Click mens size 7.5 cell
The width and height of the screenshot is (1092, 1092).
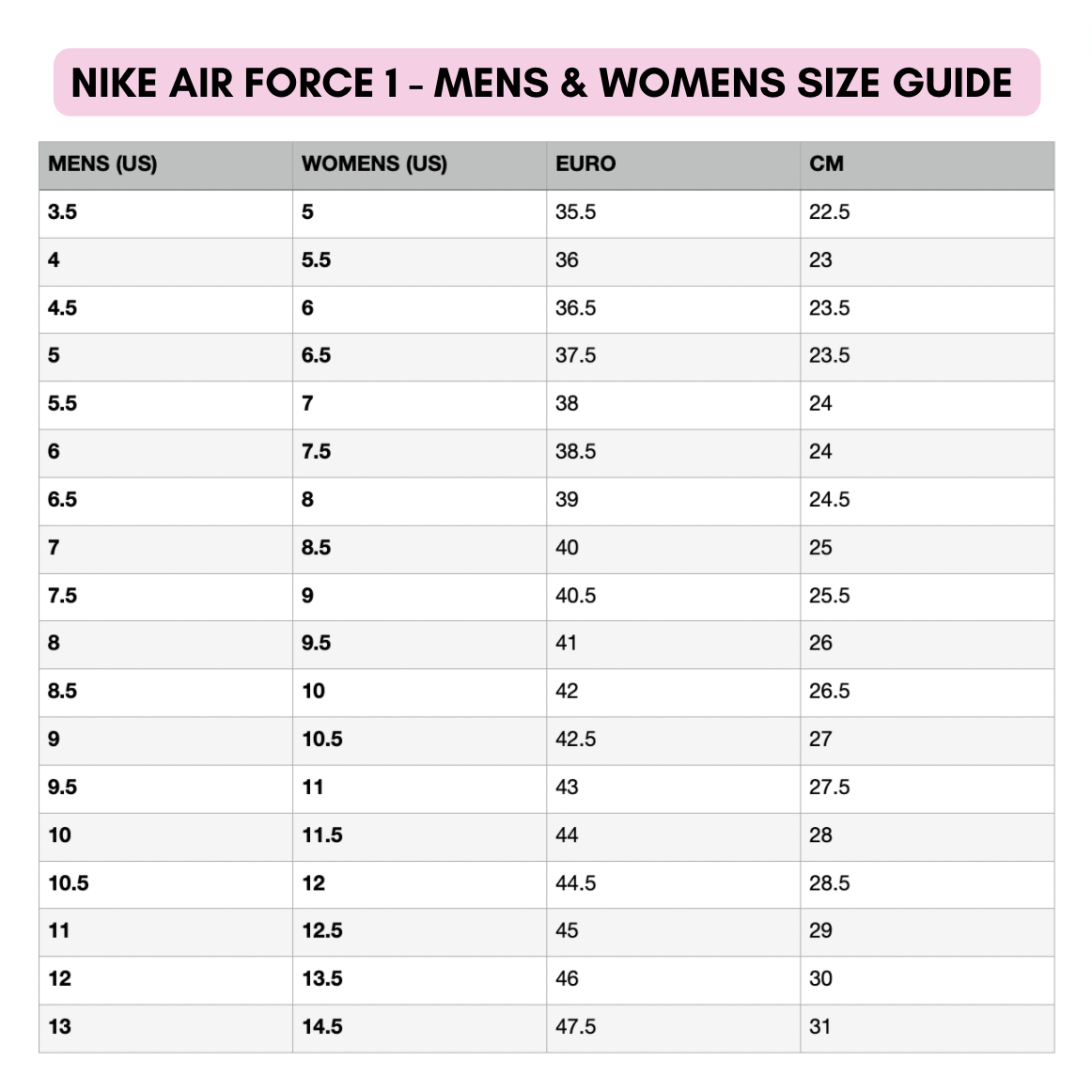(x=63, y=596)
